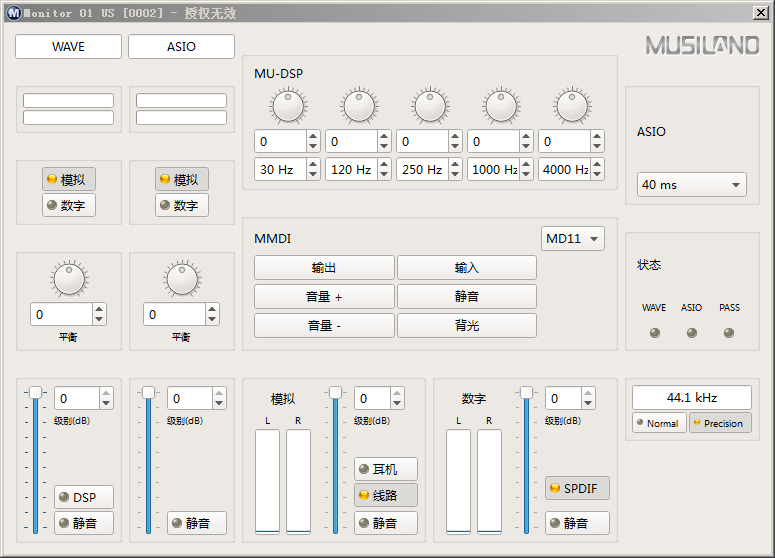The image size is (775, 558).
Task: Click the ASIO balance knob
Action: 182,279
